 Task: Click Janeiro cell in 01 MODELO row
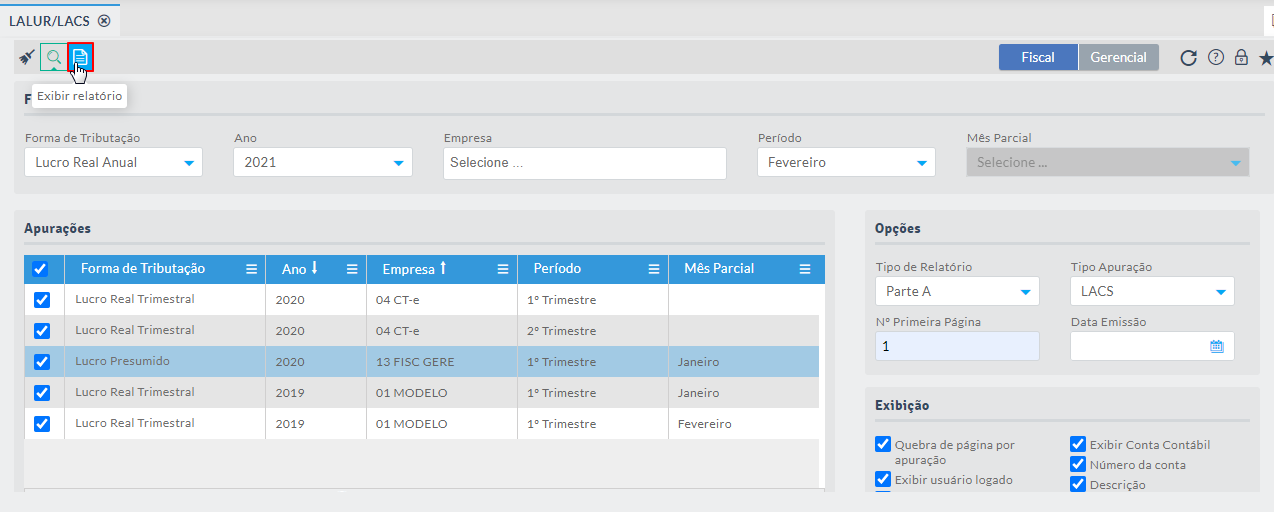(x=744, y=393)
